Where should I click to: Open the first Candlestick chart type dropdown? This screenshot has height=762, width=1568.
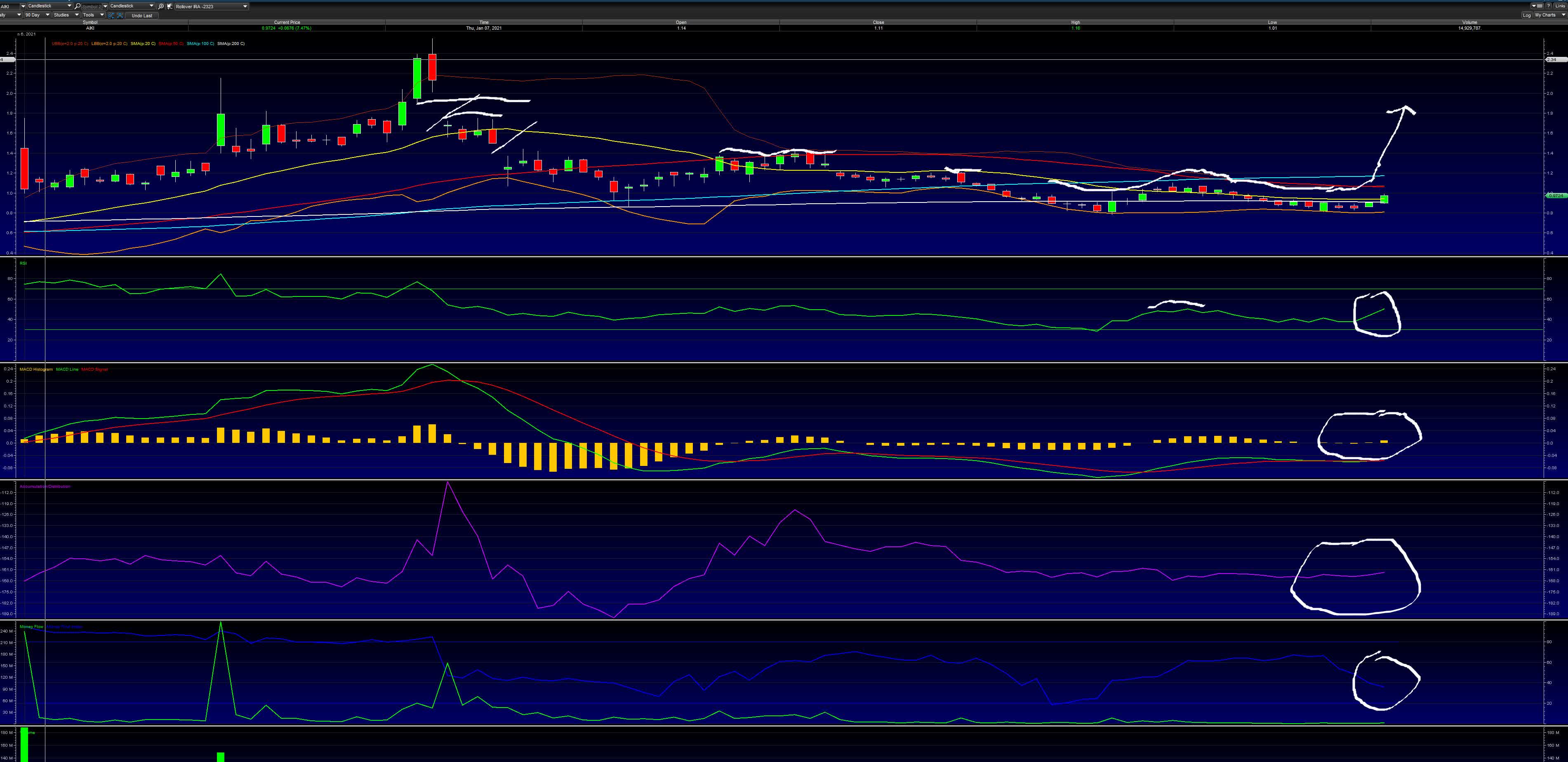point(50,6)
